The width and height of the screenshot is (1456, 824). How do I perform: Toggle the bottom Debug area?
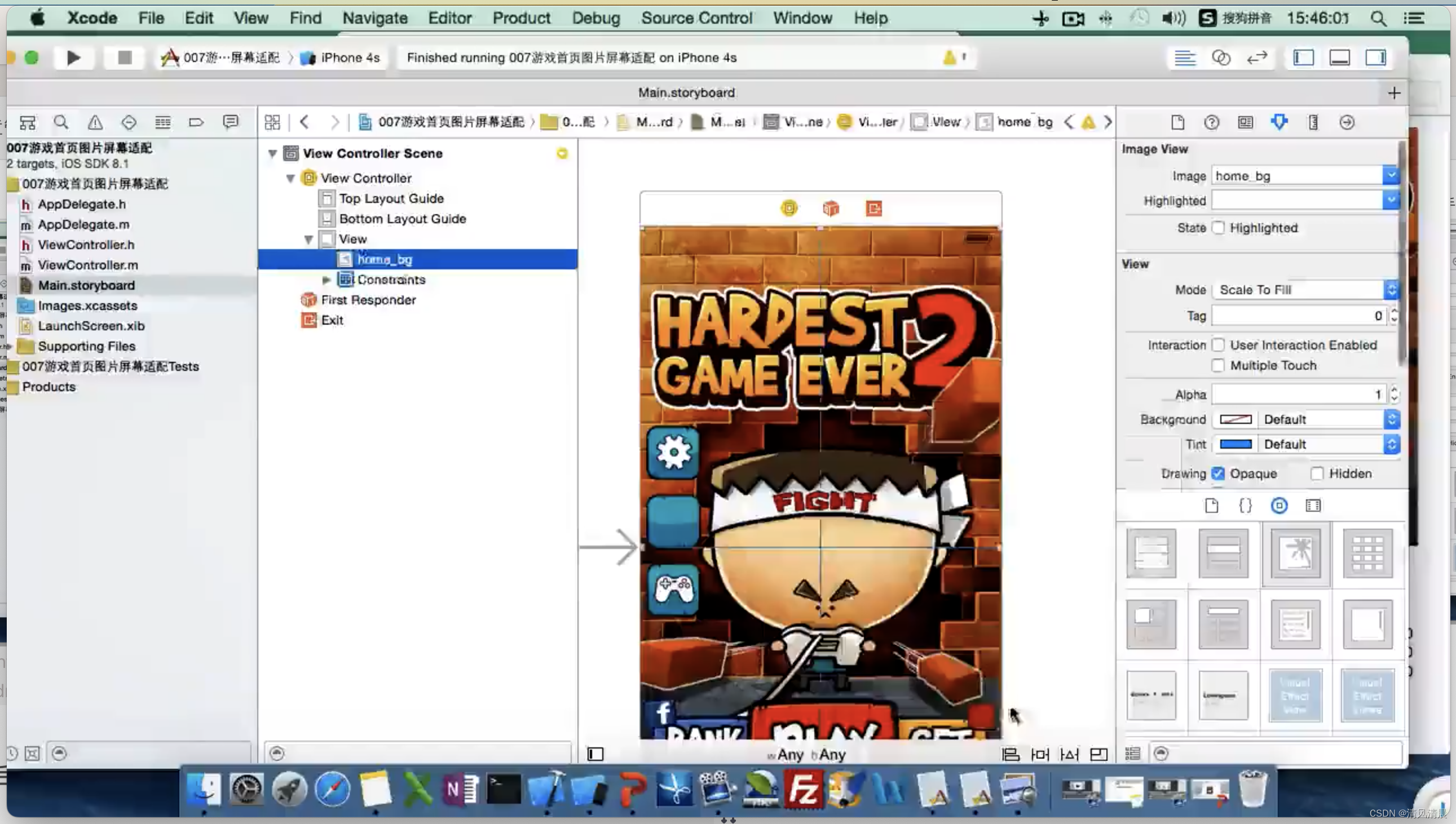[1340, 57]
